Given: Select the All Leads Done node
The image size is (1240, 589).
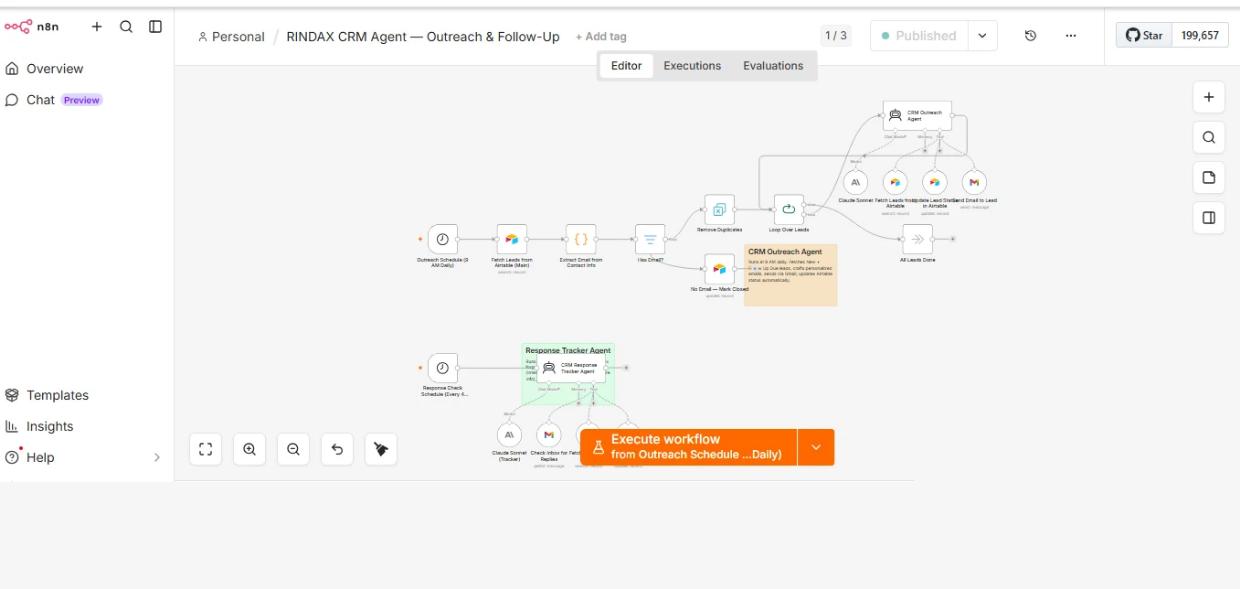Looking at the screenshot, I should (x=917, y=240).
